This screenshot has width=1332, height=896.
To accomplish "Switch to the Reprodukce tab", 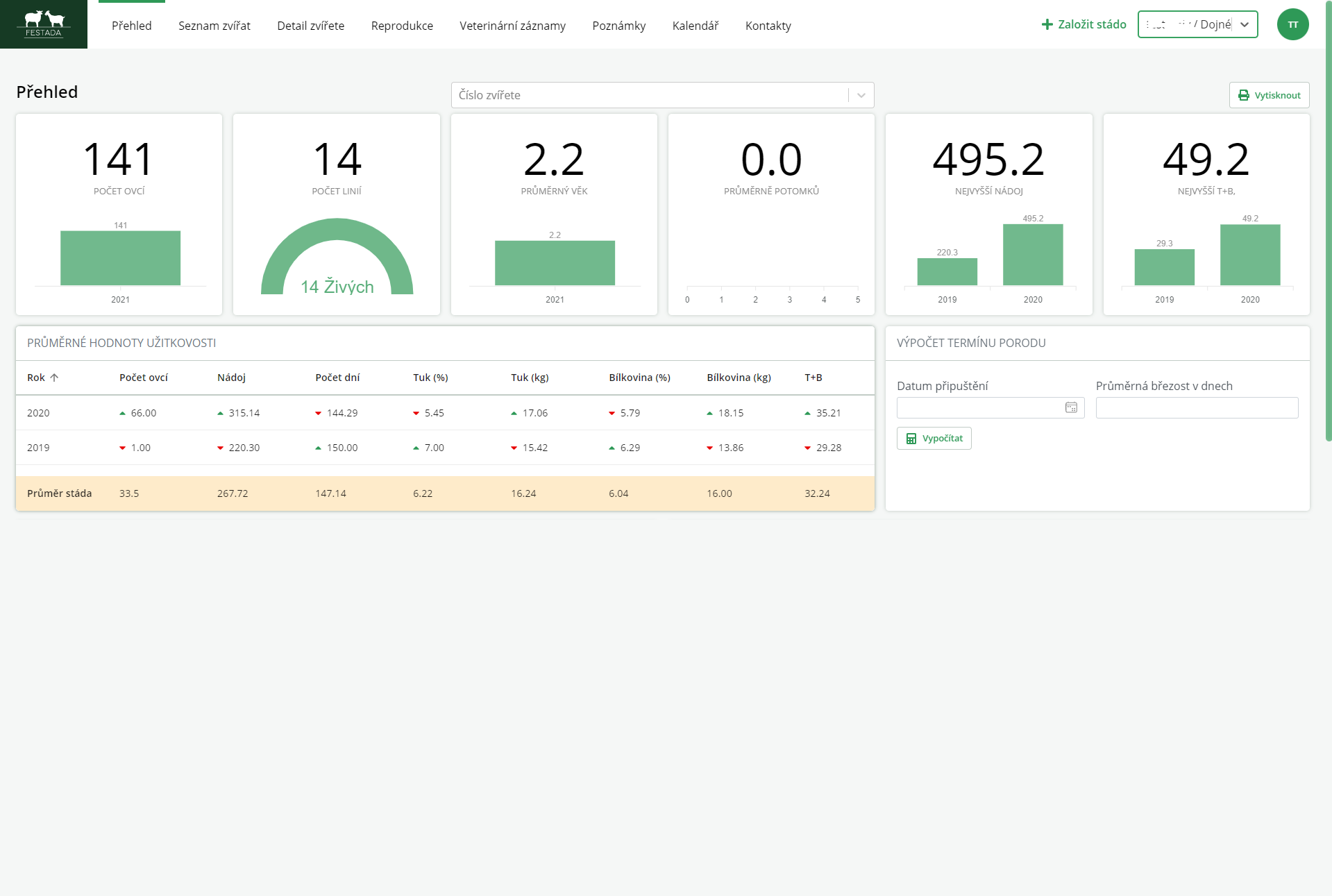I will [402, 26].
